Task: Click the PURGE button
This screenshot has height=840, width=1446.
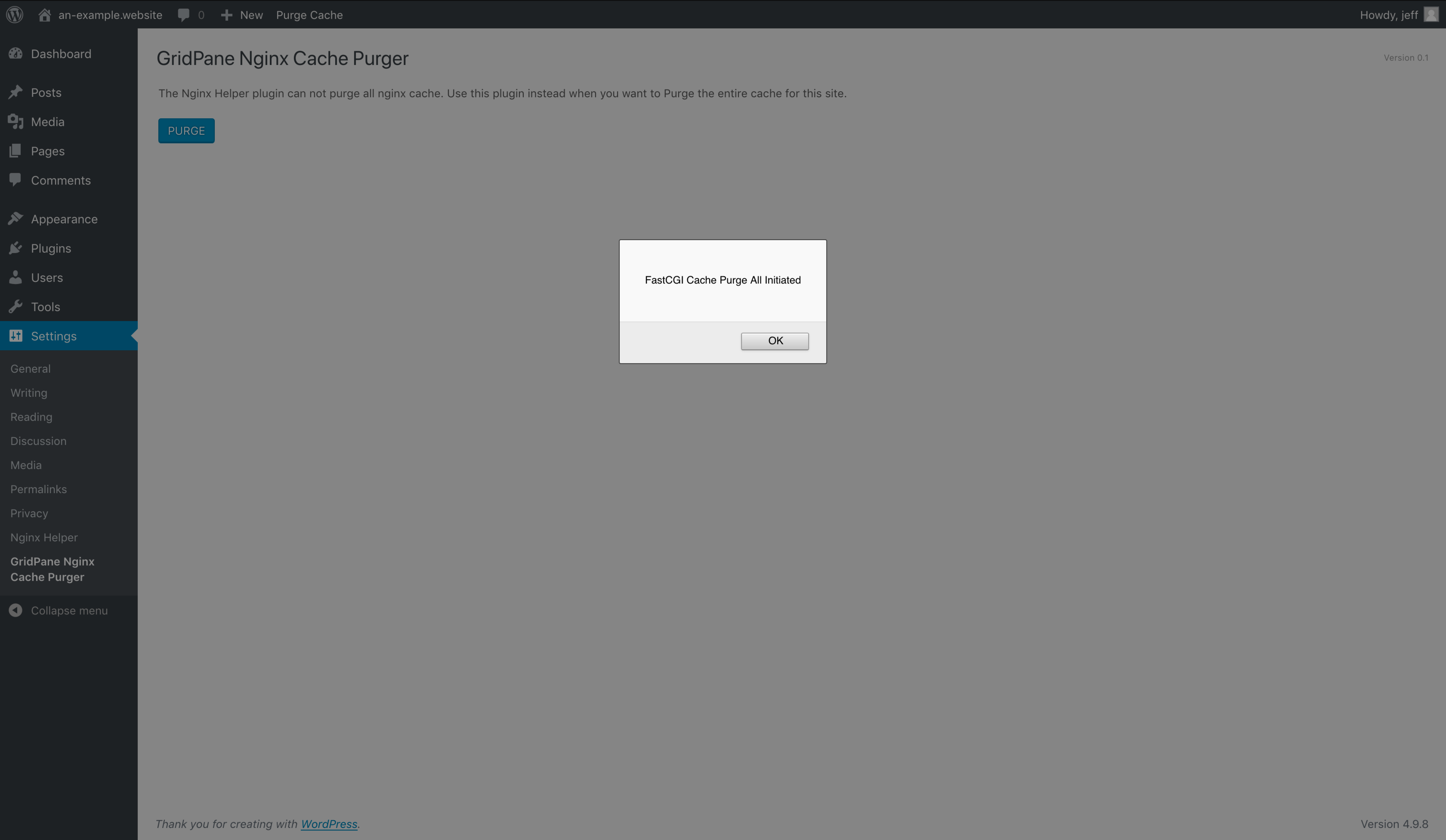Action: [186, 130]
